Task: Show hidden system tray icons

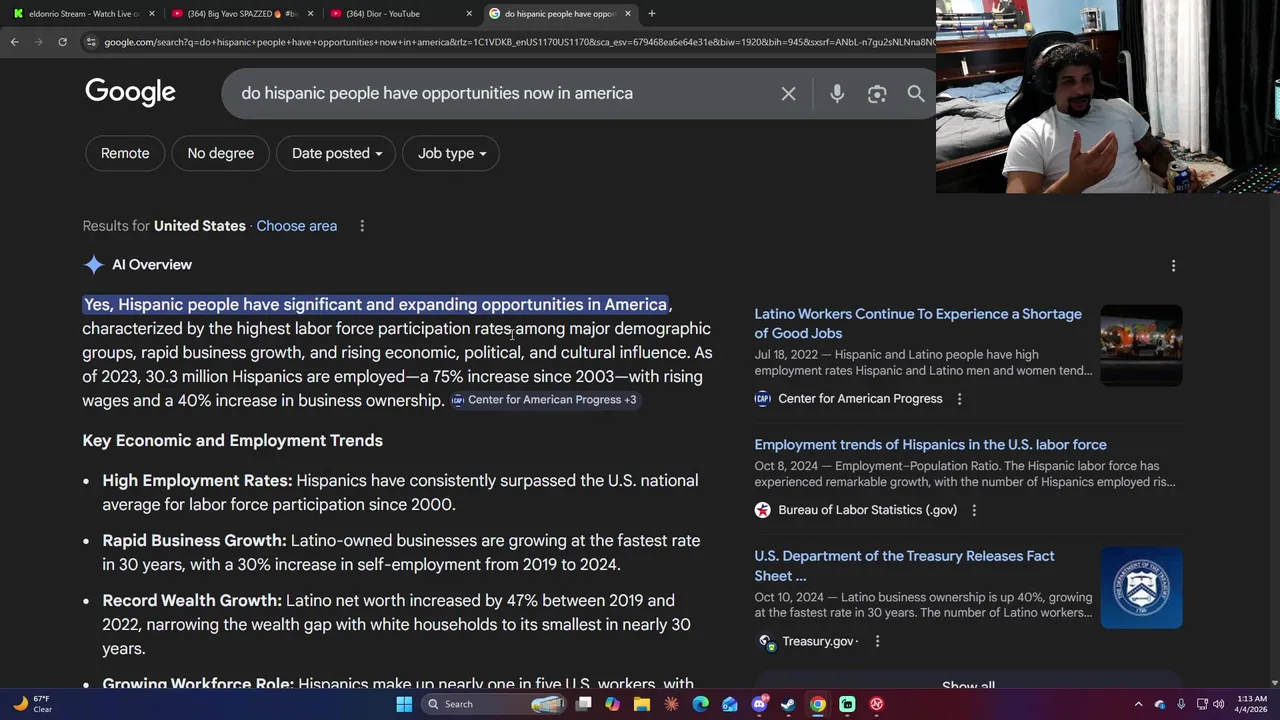Action: click(1138, 704)
